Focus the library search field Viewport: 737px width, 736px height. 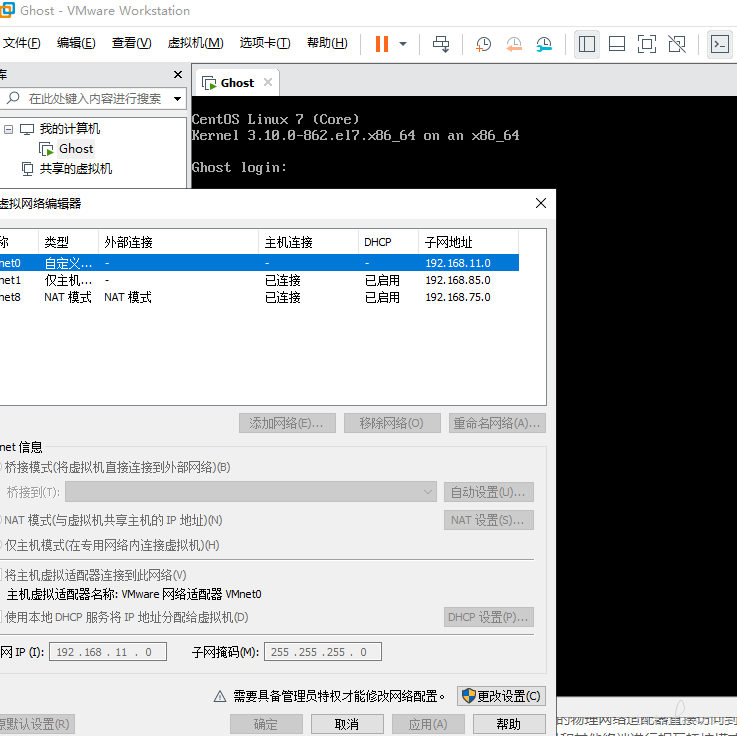point(94,99)
